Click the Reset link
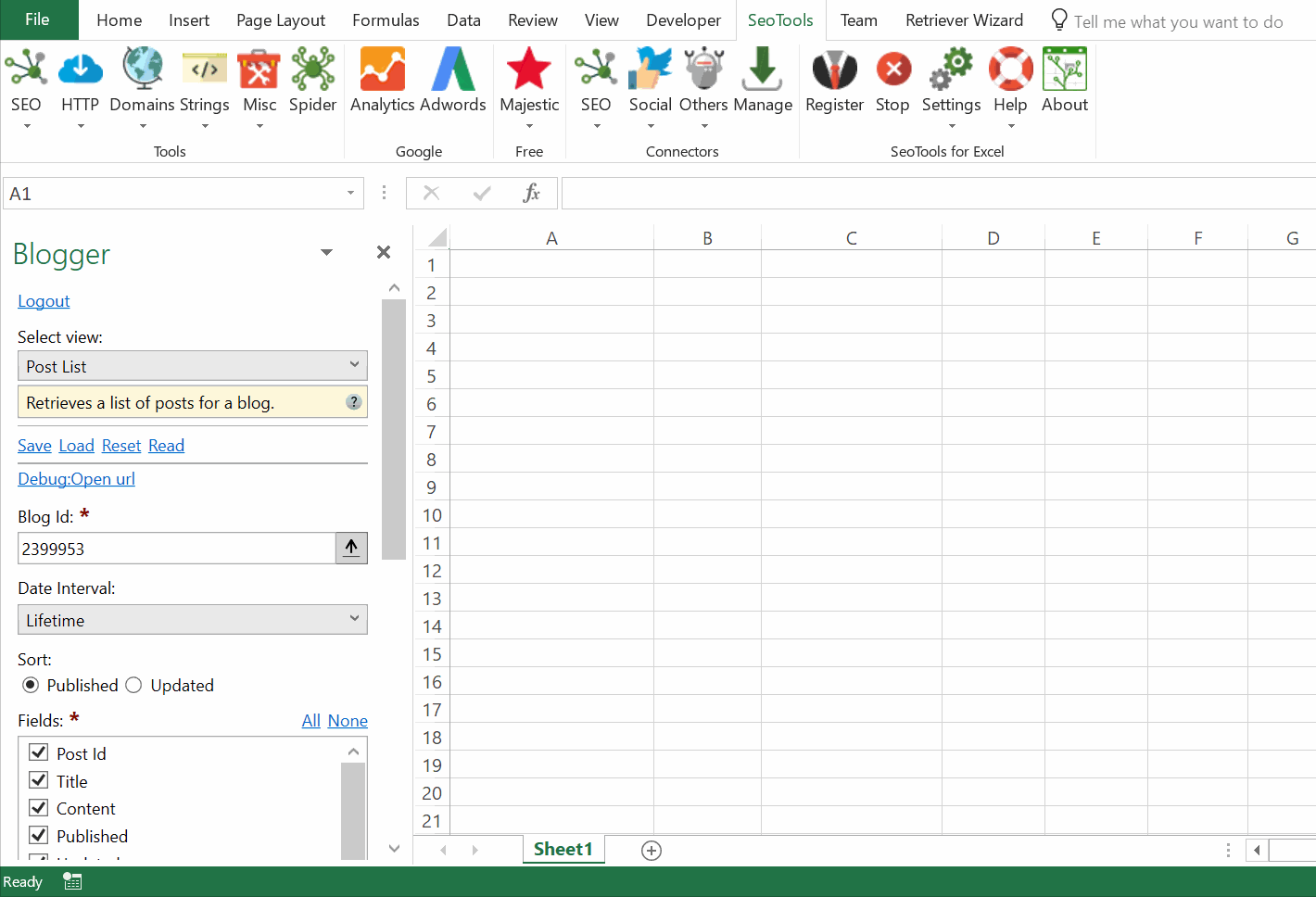1316x897 pixels. click(121, 446)
